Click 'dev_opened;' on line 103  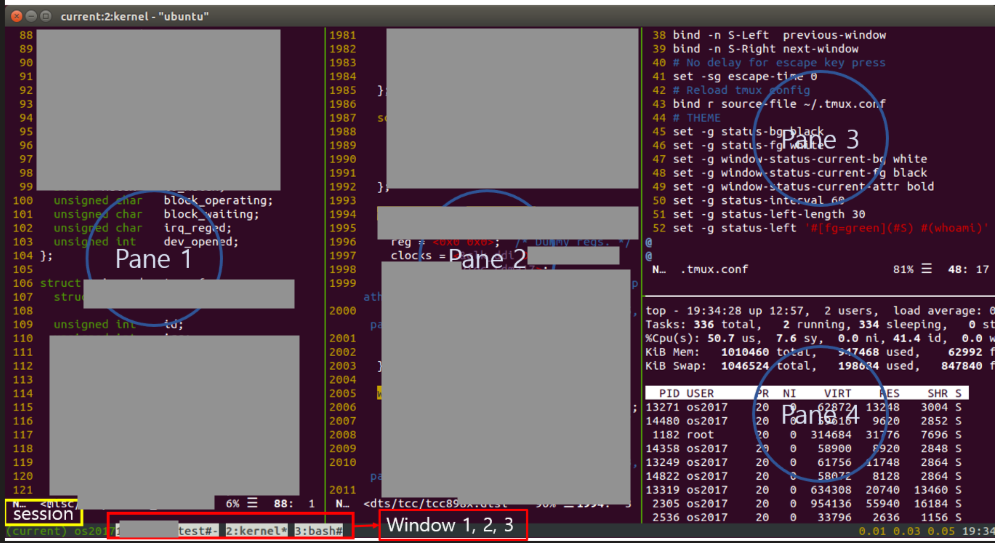pyautogui.click(x=201, y=242)
